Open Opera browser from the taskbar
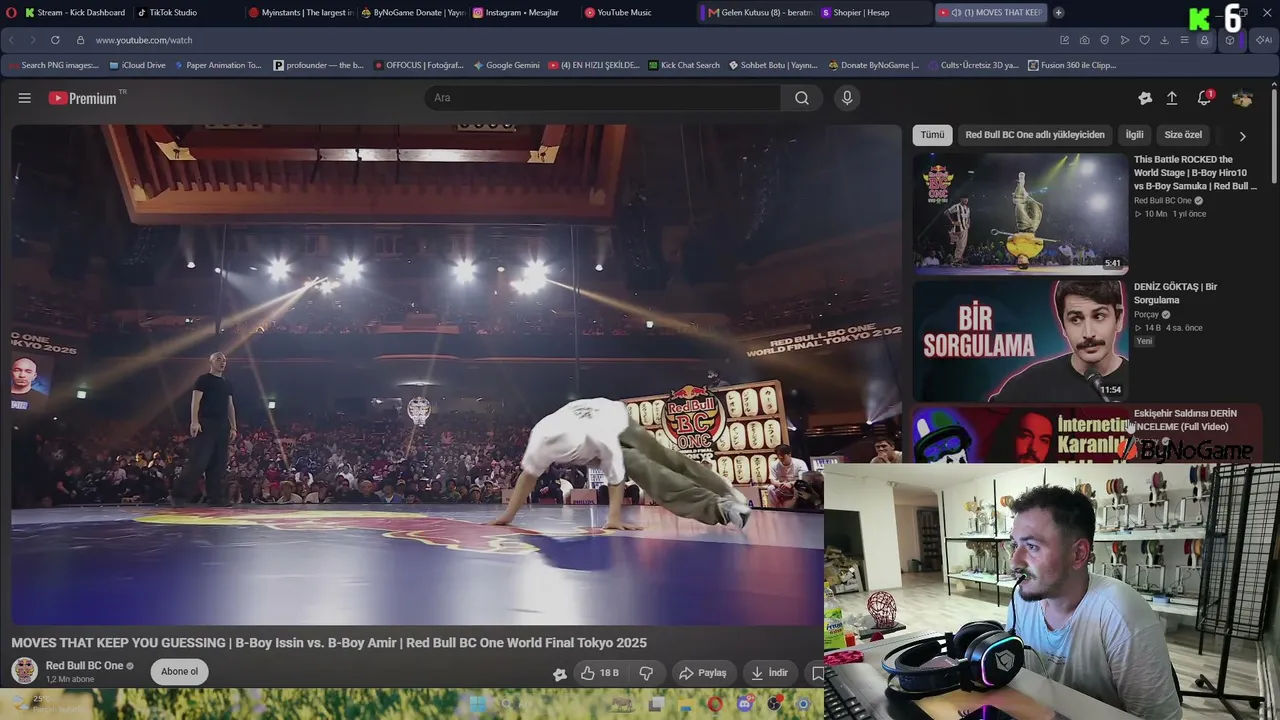 (714, 704)
